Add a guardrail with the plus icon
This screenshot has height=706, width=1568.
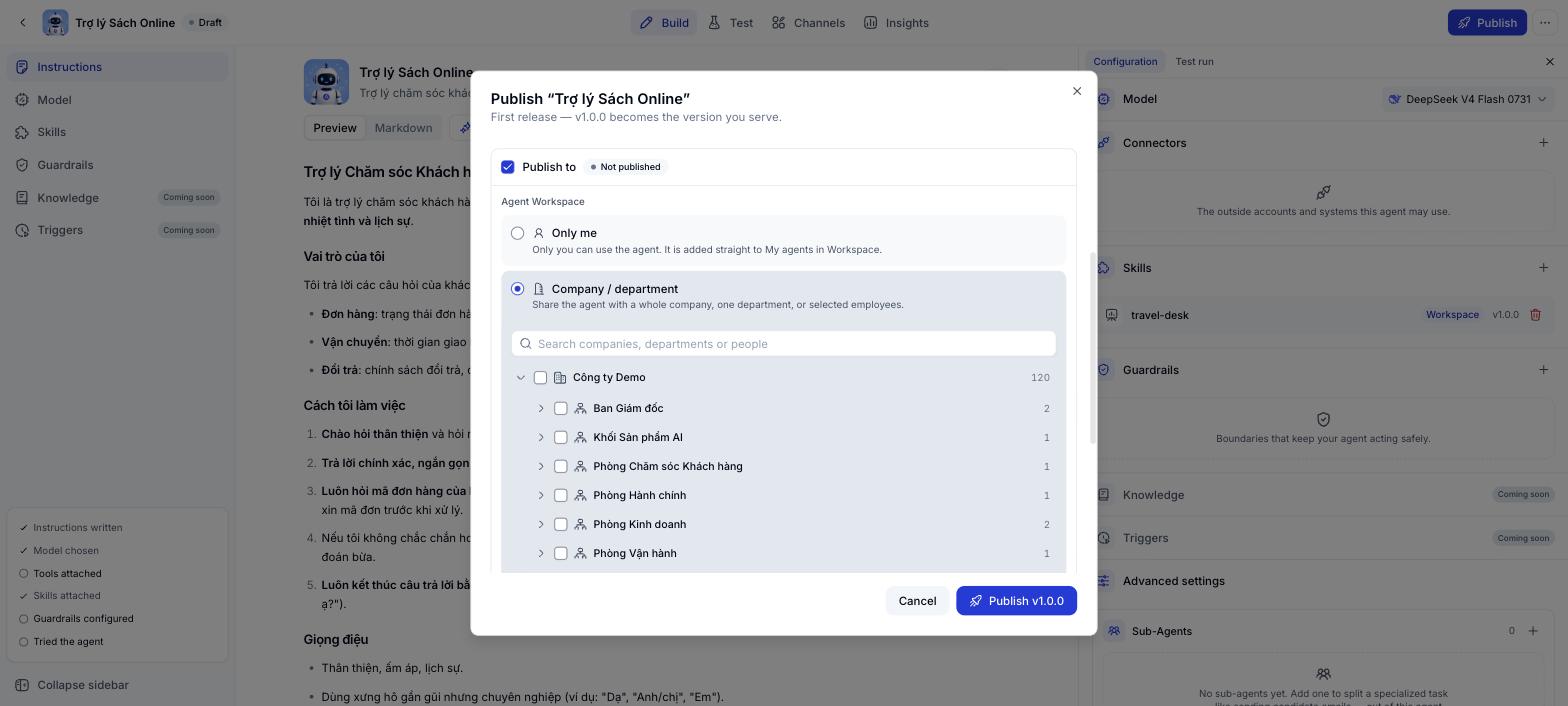(1543, 370)
